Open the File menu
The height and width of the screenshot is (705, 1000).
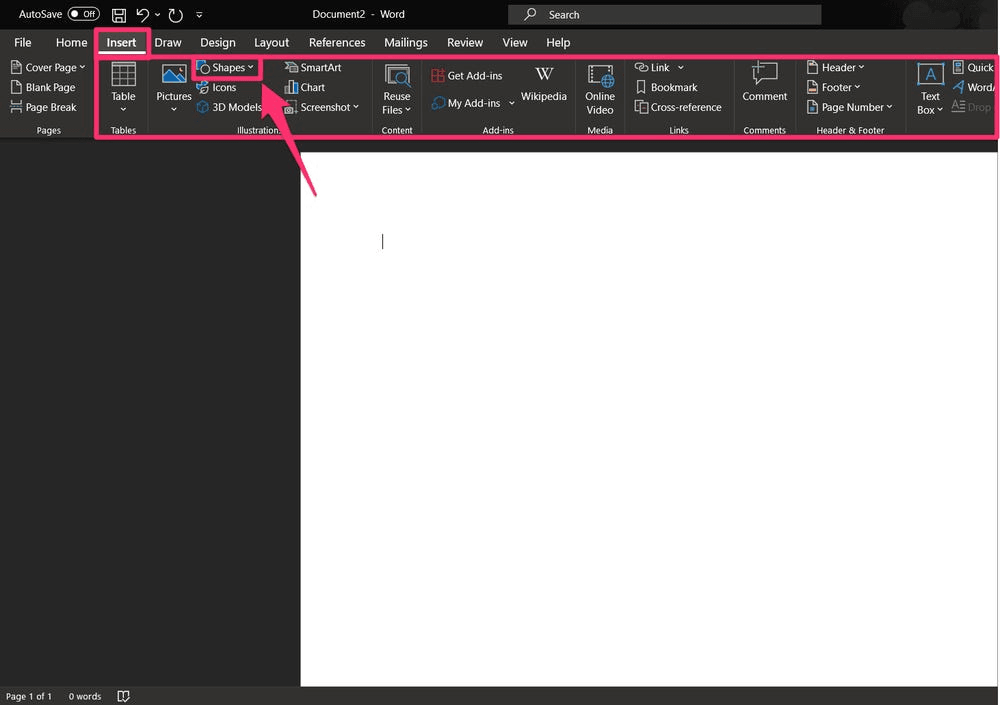[x=22, y=42]
